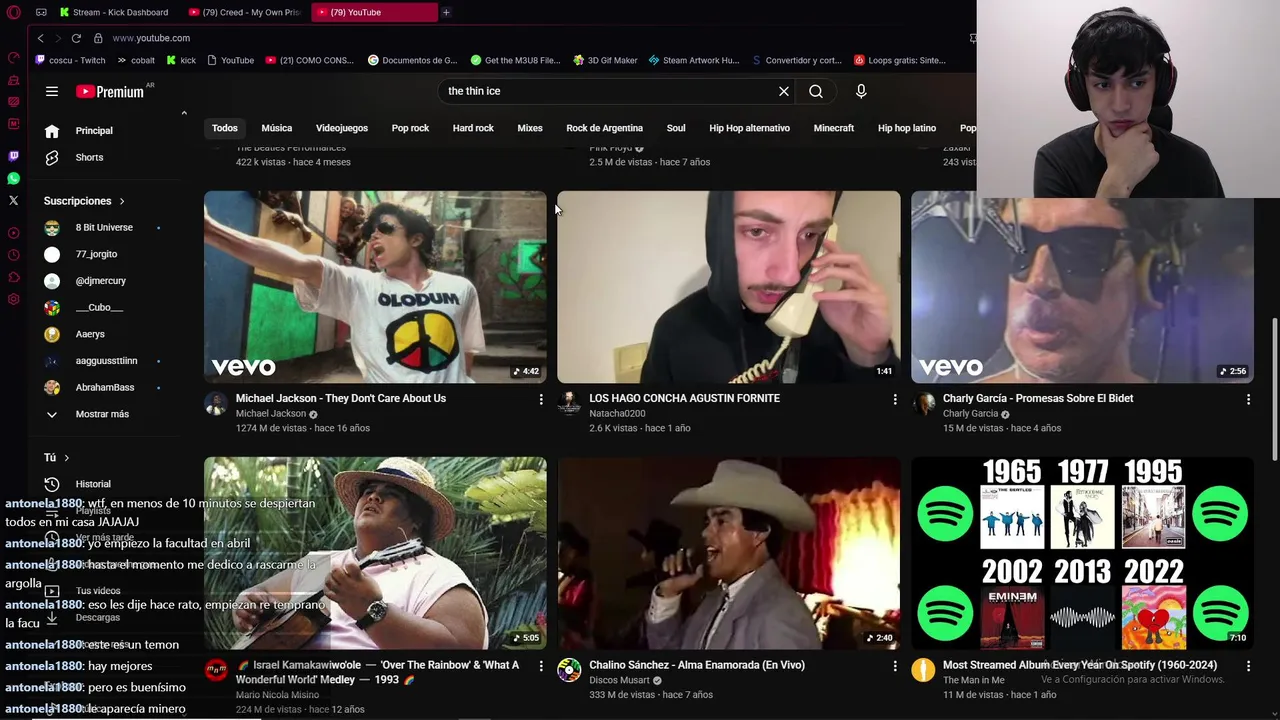Open the player icon in Opera sidebar
This screenshot has width=1280, height=720.
[13, 233]
